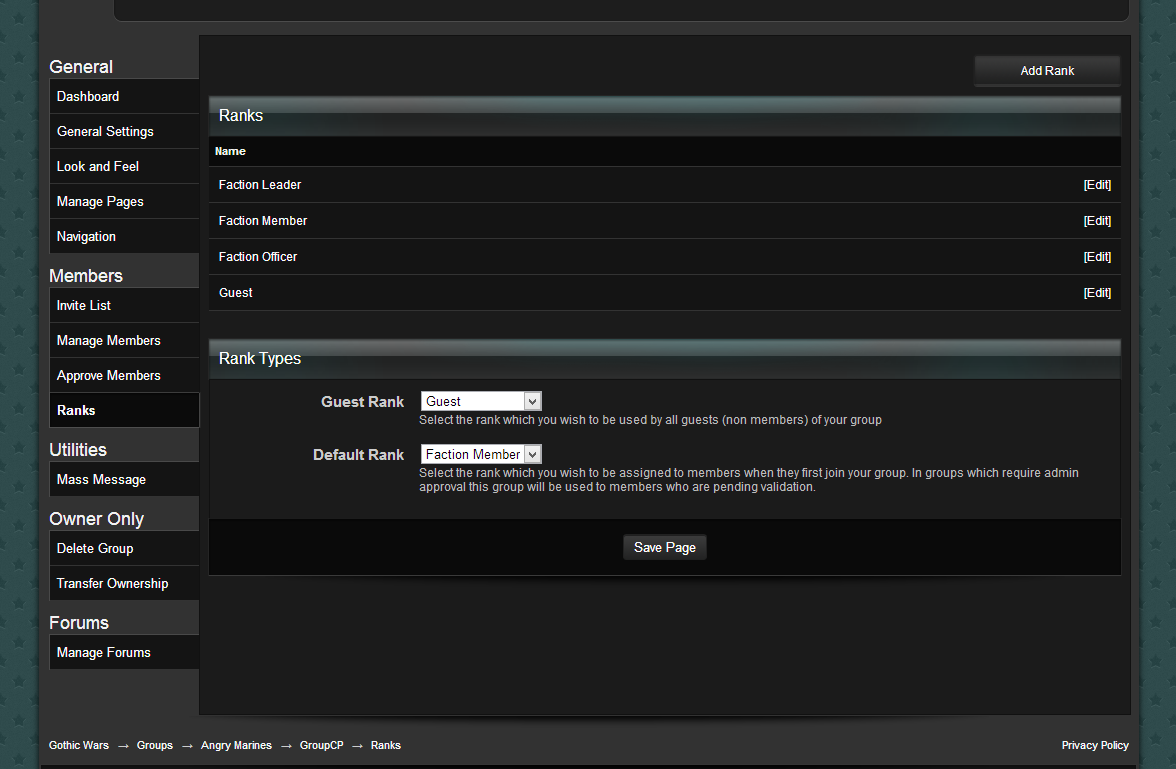Select Manage Pages in sidebar
Image resolution: width=1176 pixels, height=769 pixels.
[124, 201]
